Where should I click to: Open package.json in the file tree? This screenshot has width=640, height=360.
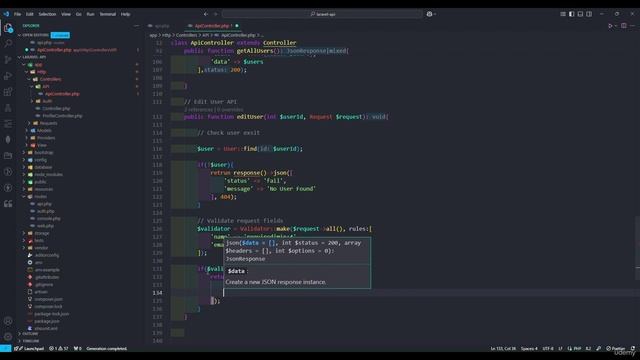click(47, 321)
